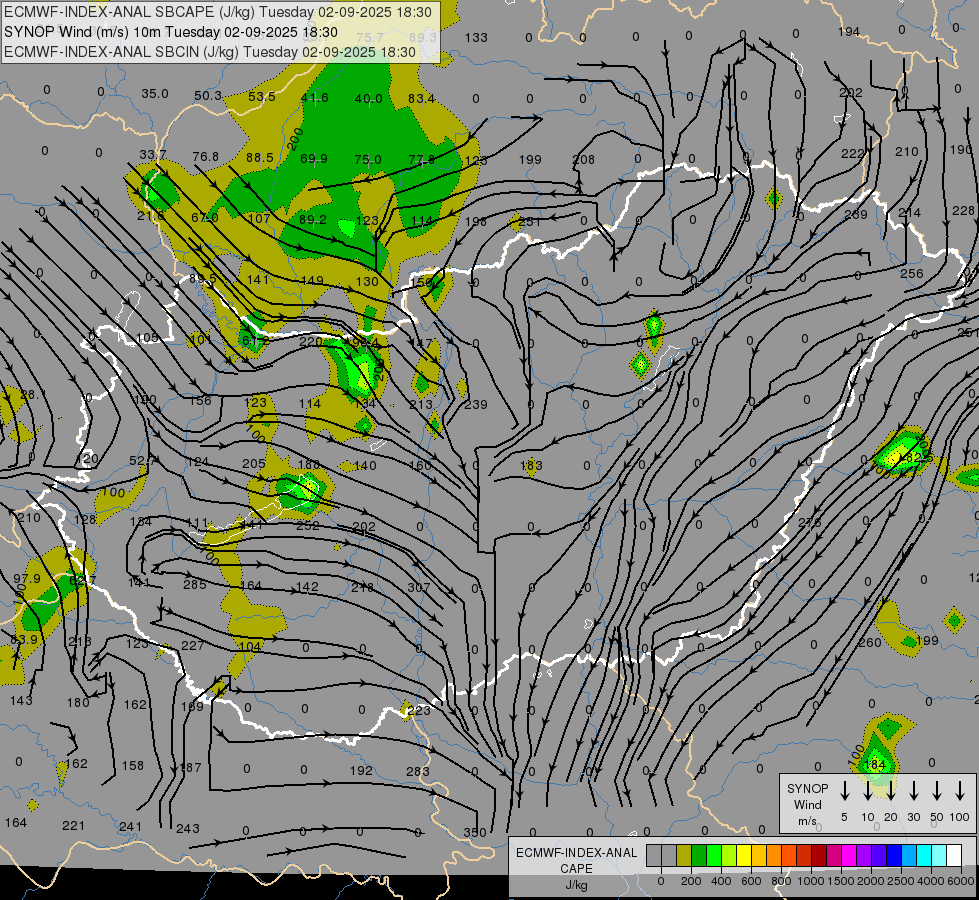Screen dimensions: 979x900
Task: Click the map value 89.2
Action: (313, 219)
